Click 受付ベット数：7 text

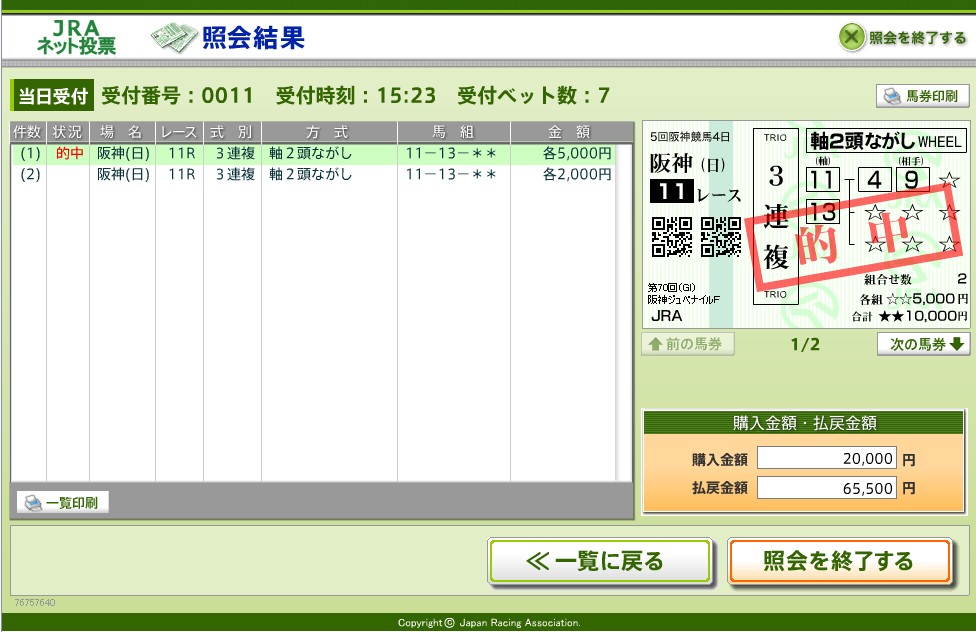[x=533, y=96]
